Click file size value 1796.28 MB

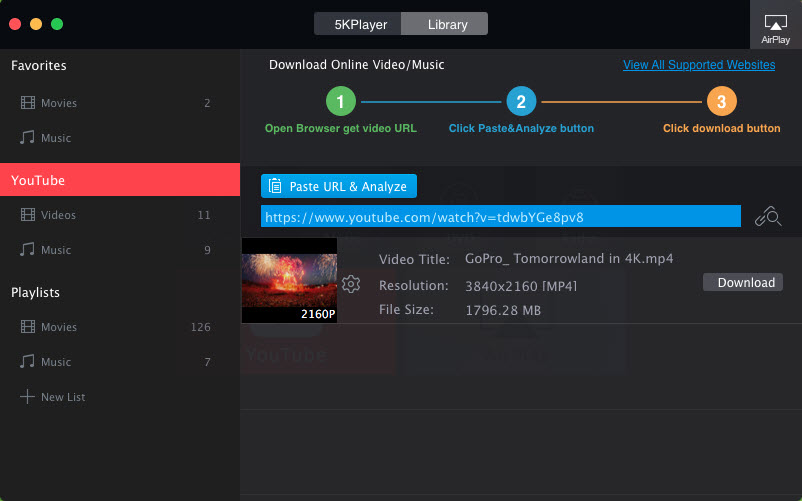coord(503,310)
